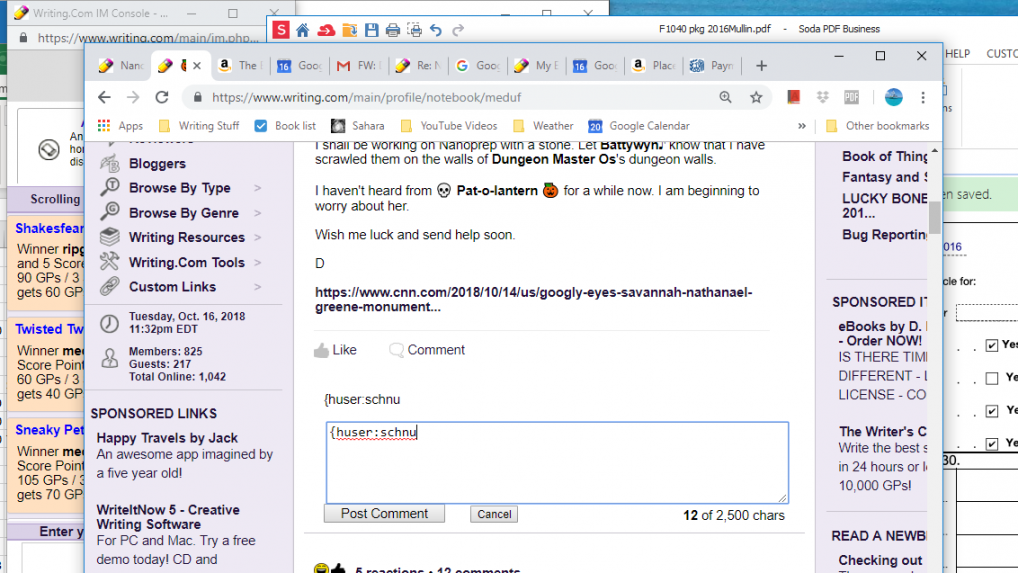
Task: Open Other bookmarks folder
Action: tap(878, 126)
